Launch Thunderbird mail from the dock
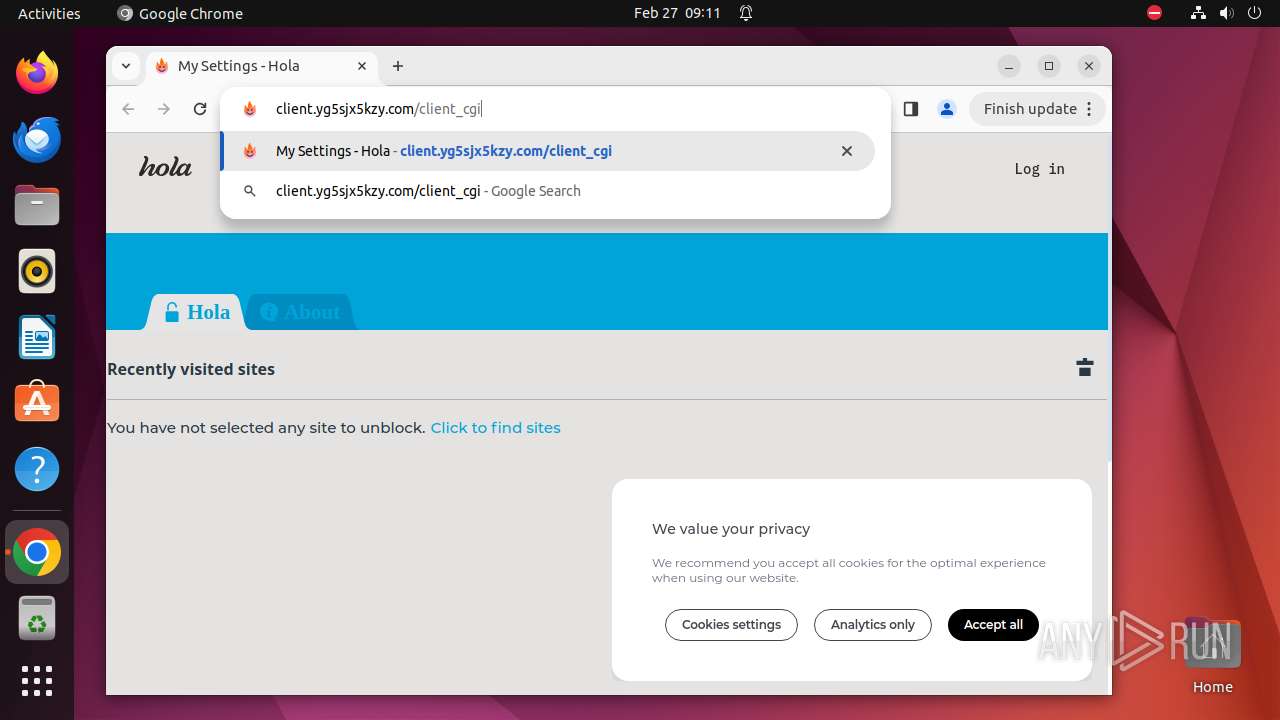This screenshot has height=720, width=1280. click(37, 139)
